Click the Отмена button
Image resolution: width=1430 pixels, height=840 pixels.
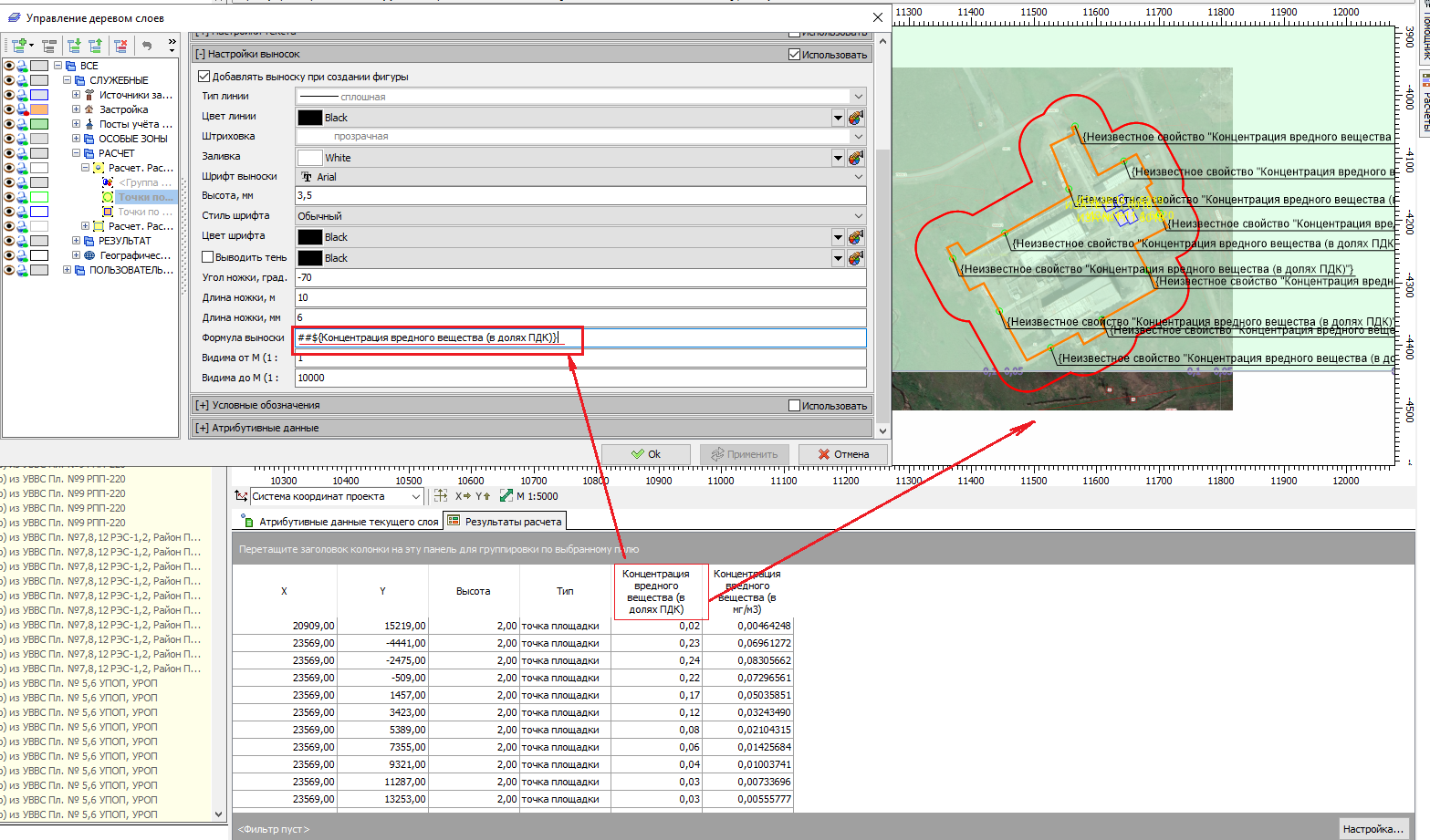[842, 454]
